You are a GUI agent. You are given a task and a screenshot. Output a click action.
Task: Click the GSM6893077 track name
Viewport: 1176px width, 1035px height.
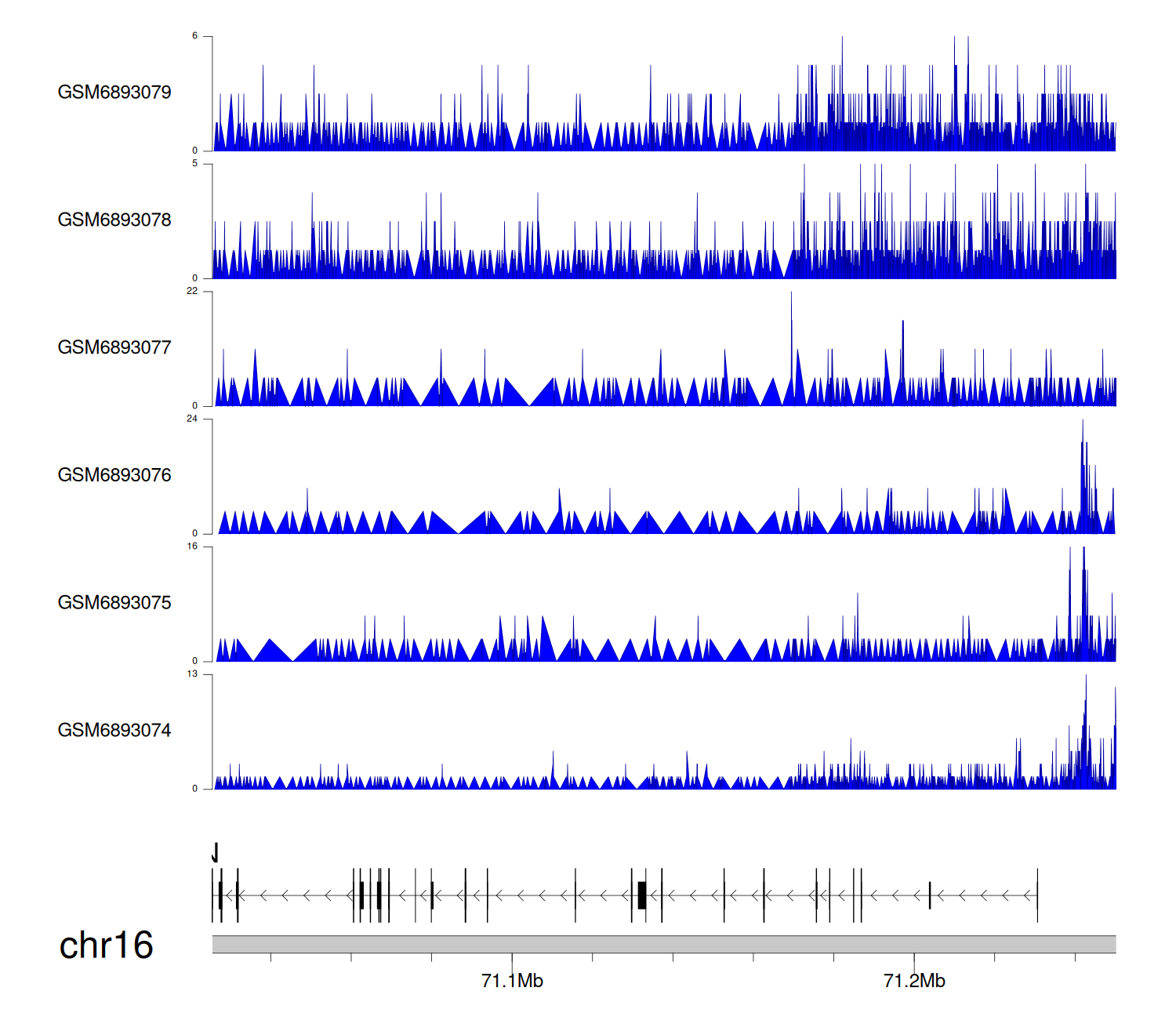[114, 348]
